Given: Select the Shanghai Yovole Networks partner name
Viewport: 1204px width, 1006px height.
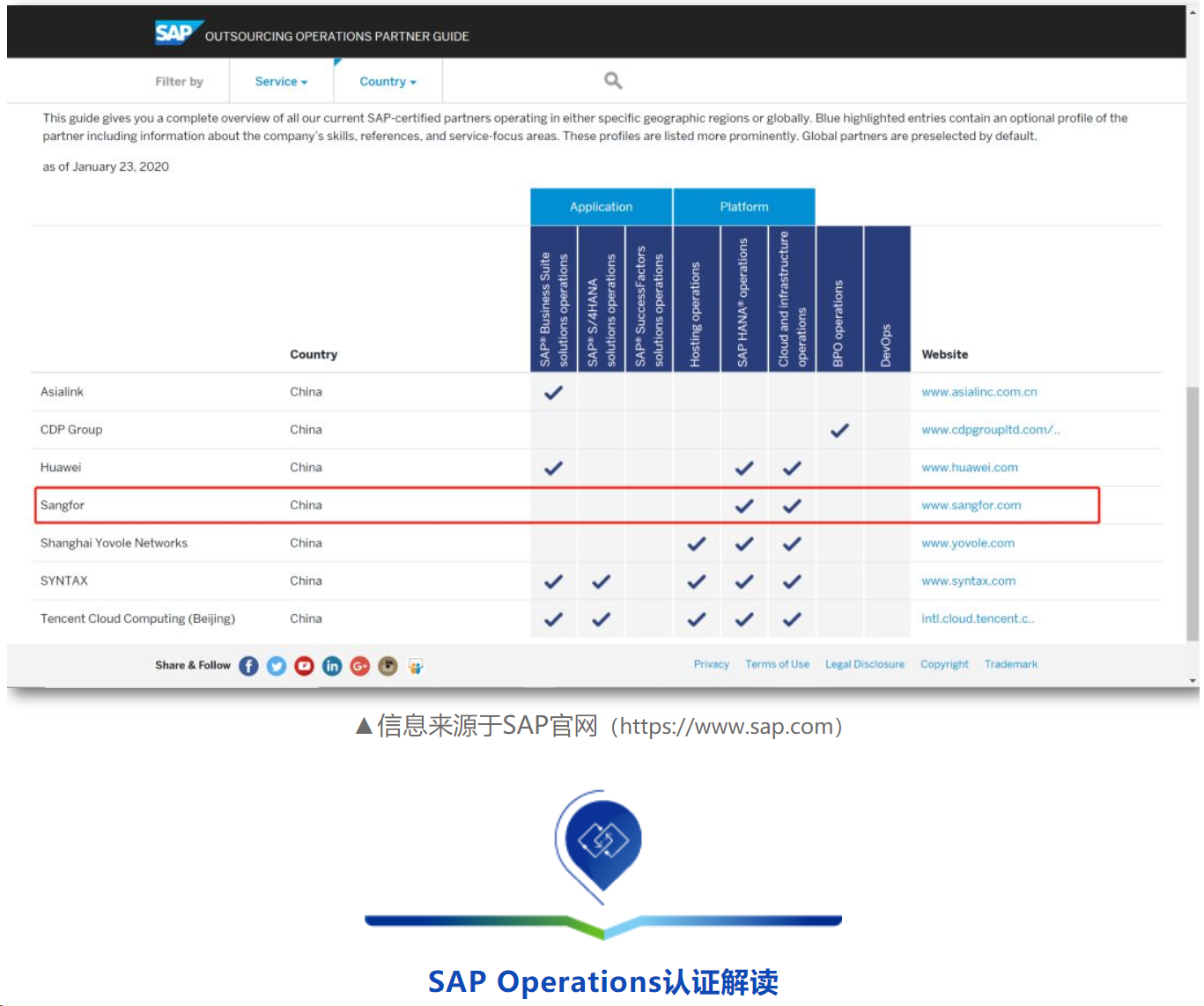Looking at the screenshot, I should (x=114, y=544).
